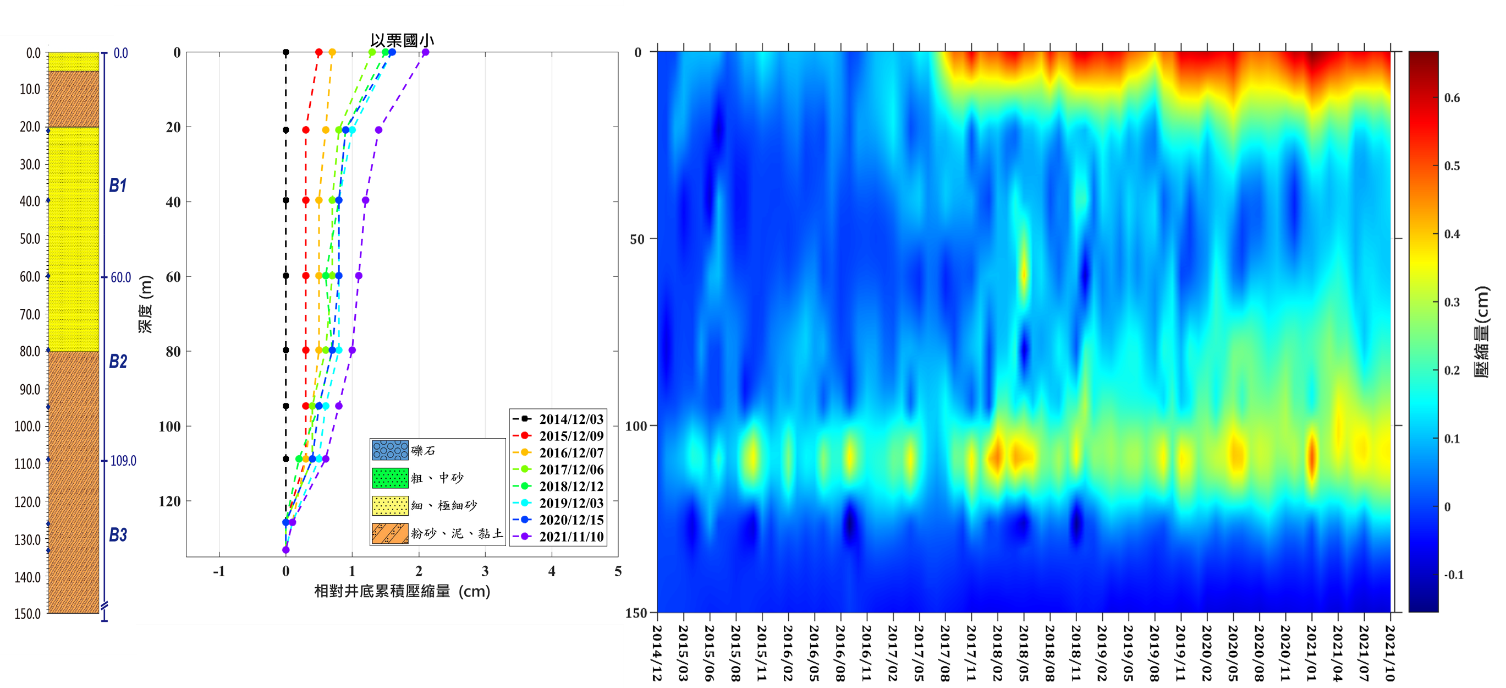Click the 相對井底累積壓縮量 x-axis label
The height and width of the screenshot is (688, 1506).
point(402,592)
